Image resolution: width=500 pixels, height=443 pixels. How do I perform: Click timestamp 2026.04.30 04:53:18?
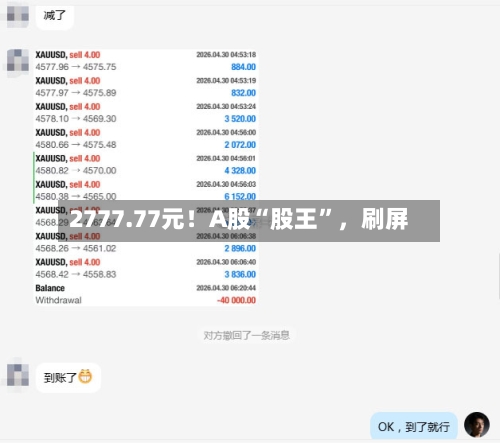226,55
